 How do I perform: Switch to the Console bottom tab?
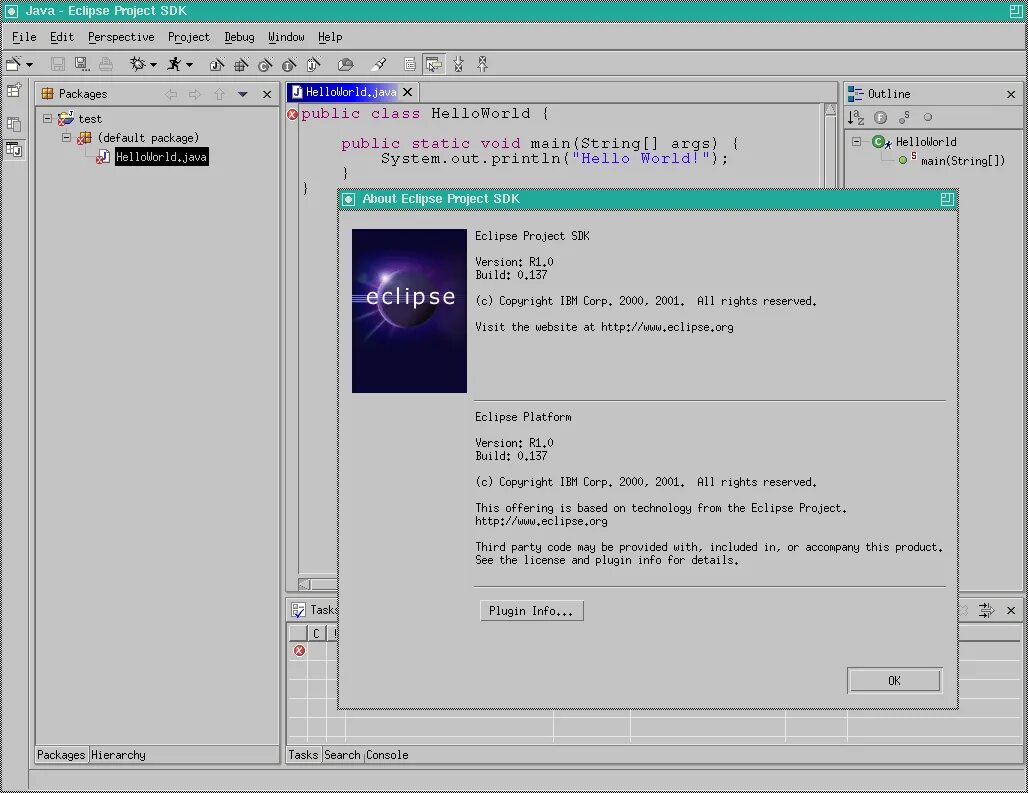point(387,754)
